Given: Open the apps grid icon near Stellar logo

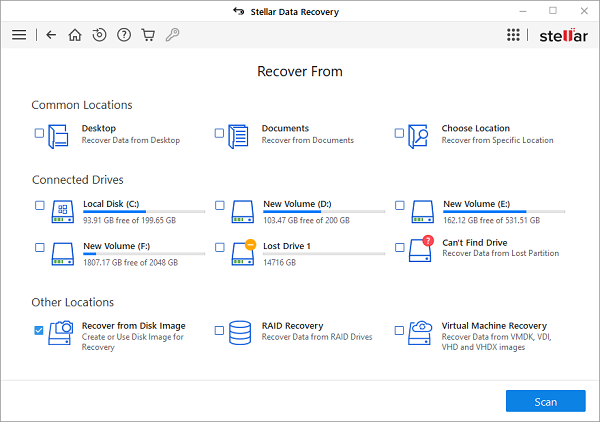Looking at the screenshot, I should pyautogui.click(x=513, y=35).
